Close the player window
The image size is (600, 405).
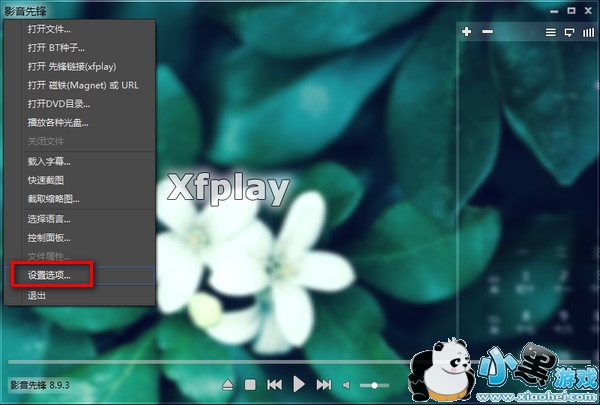click(589, 11)
